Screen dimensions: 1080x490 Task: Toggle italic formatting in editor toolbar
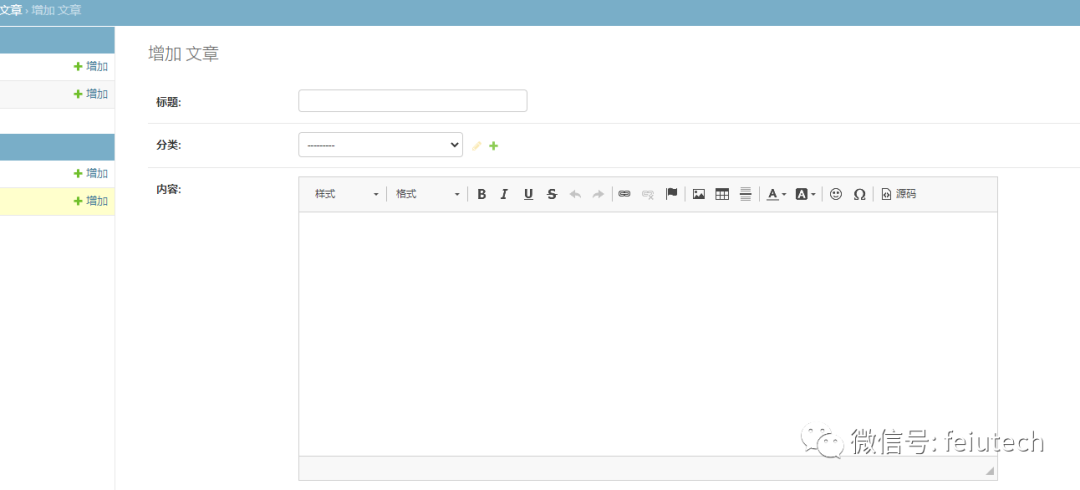504,194
